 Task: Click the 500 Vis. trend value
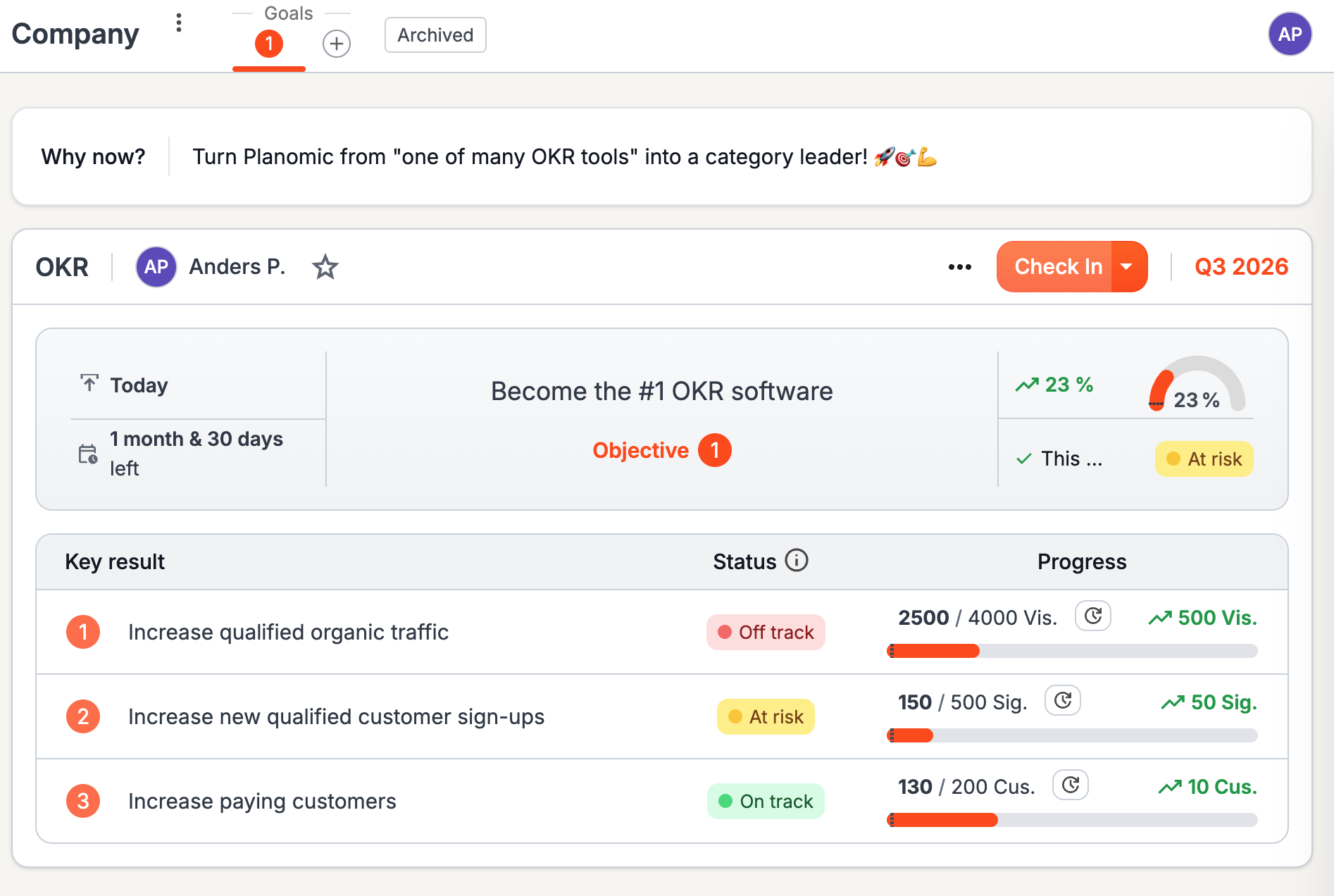[1202, 618]
